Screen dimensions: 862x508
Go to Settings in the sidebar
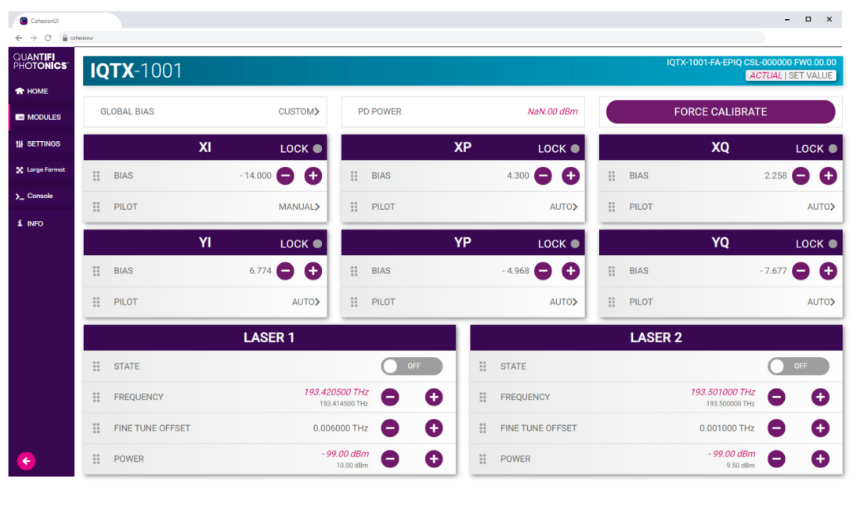[x=41, y=143]
